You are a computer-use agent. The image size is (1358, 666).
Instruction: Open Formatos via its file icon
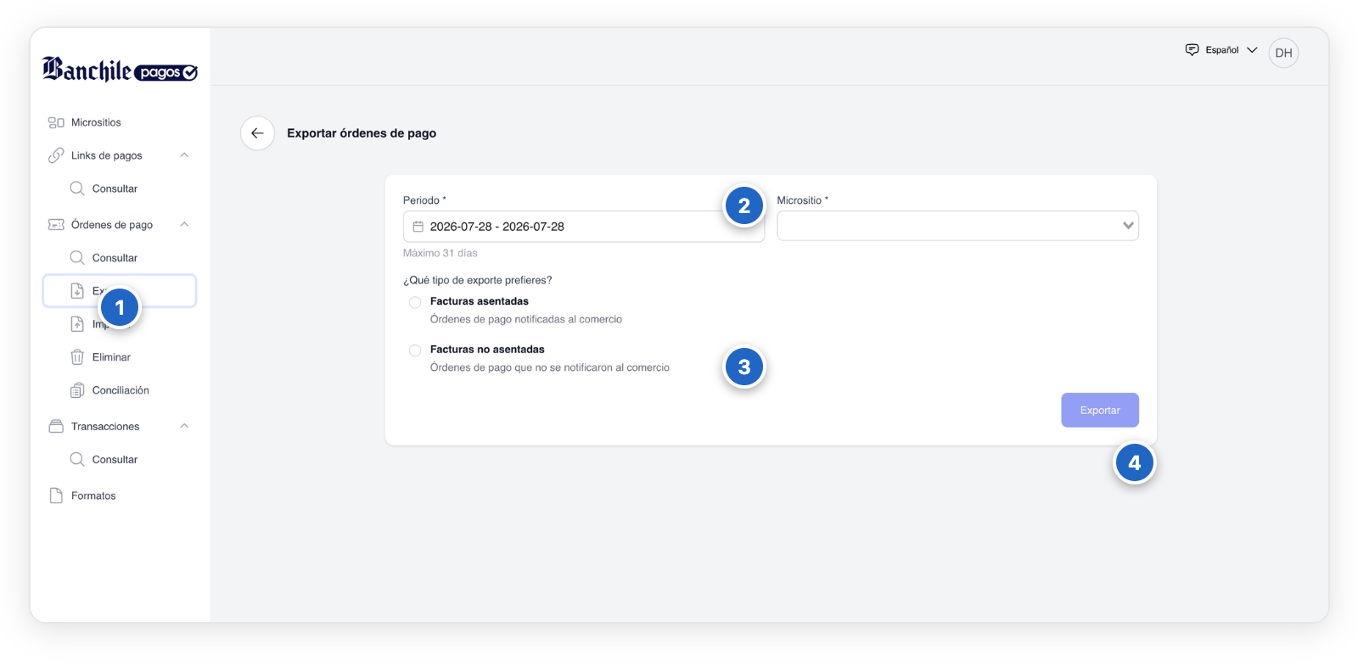tap(56, 496)
